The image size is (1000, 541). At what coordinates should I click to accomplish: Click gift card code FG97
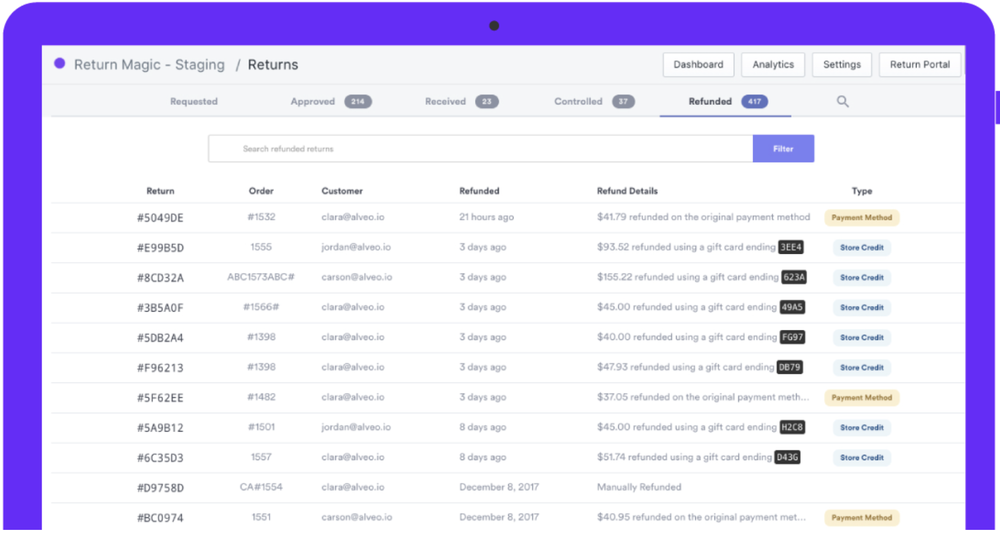[x=793, y=337]
